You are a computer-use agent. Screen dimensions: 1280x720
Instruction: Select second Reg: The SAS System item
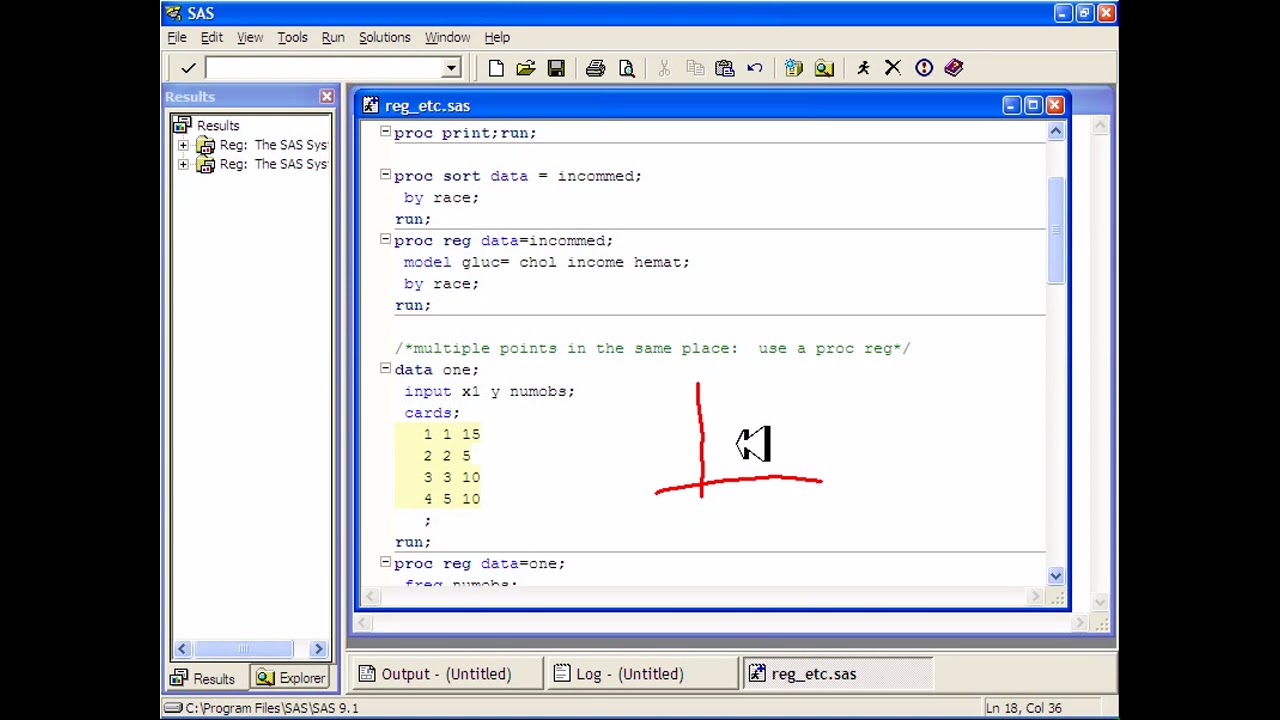(273, 164)
